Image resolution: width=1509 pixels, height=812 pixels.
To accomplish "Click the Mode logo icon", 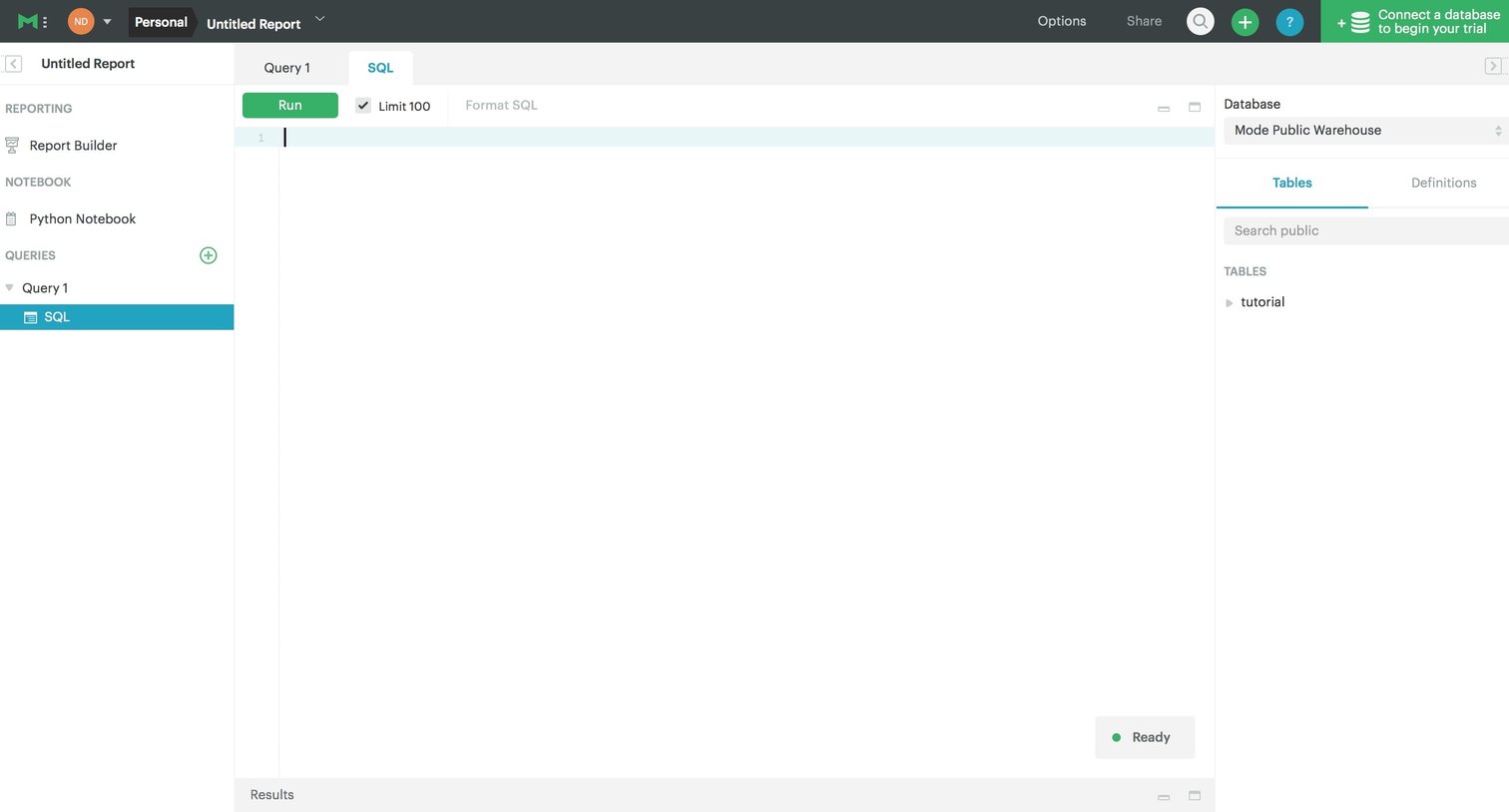I will coord(28,21).
